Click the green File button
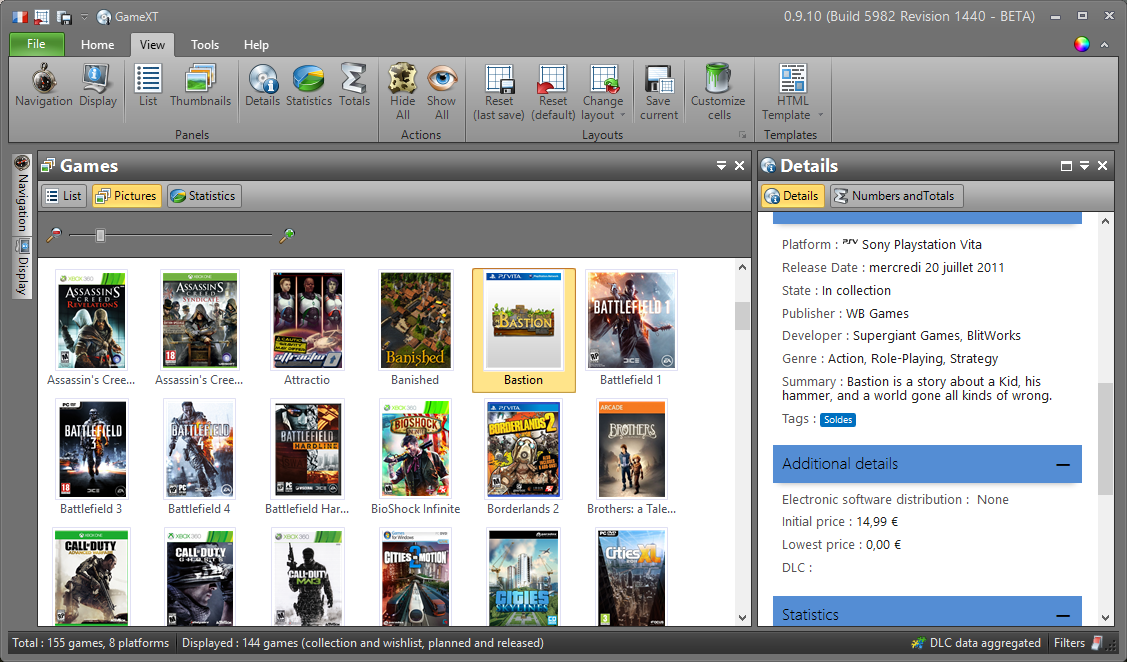Viewport: 1127px width, 662px height. click(37, 44)
